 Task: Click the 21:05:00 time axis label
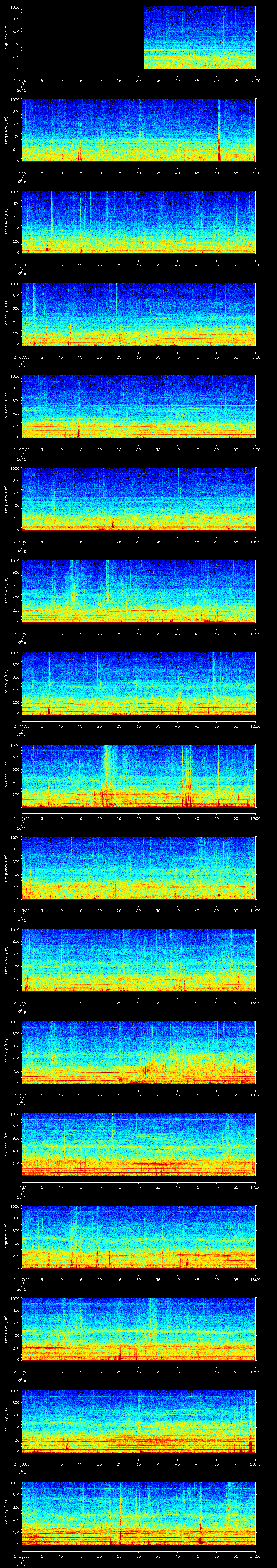[x=21, y=173]
